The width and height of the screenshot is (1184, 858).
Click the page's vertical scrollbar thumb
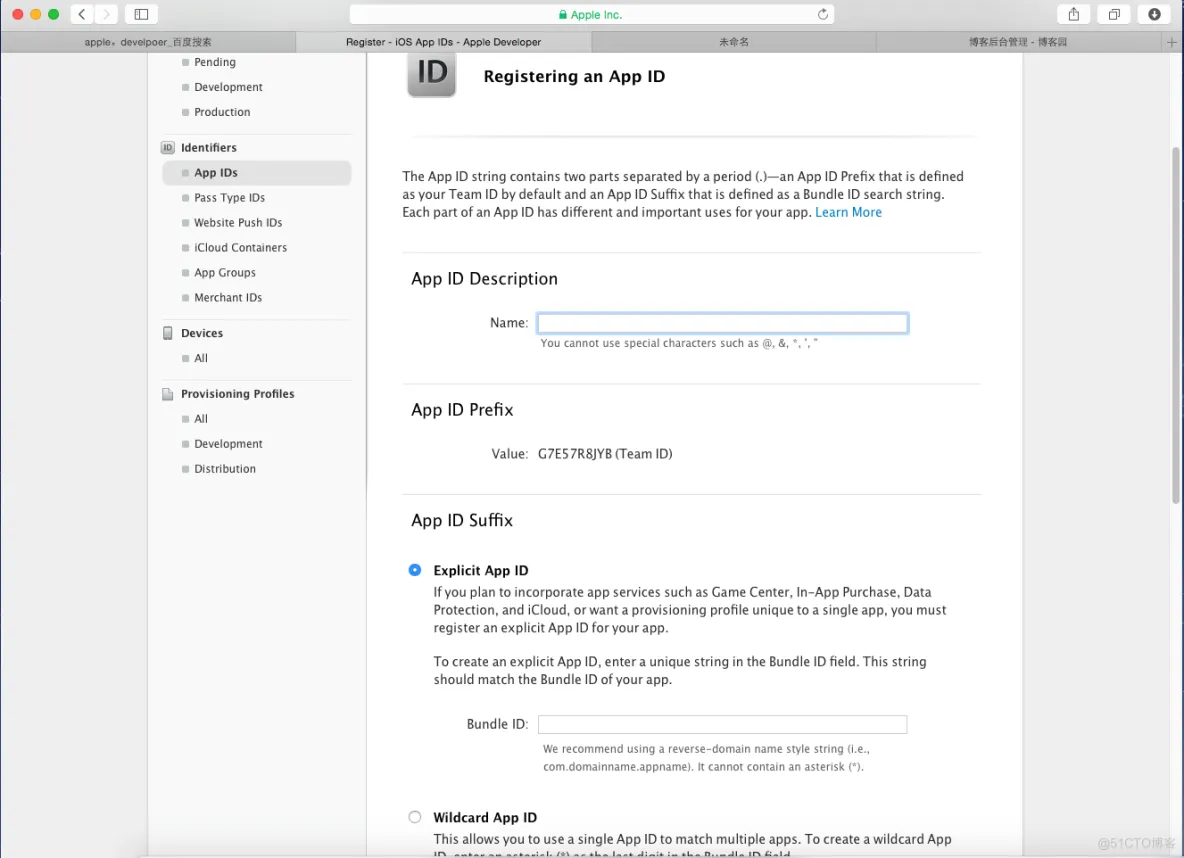point(1176,325)
